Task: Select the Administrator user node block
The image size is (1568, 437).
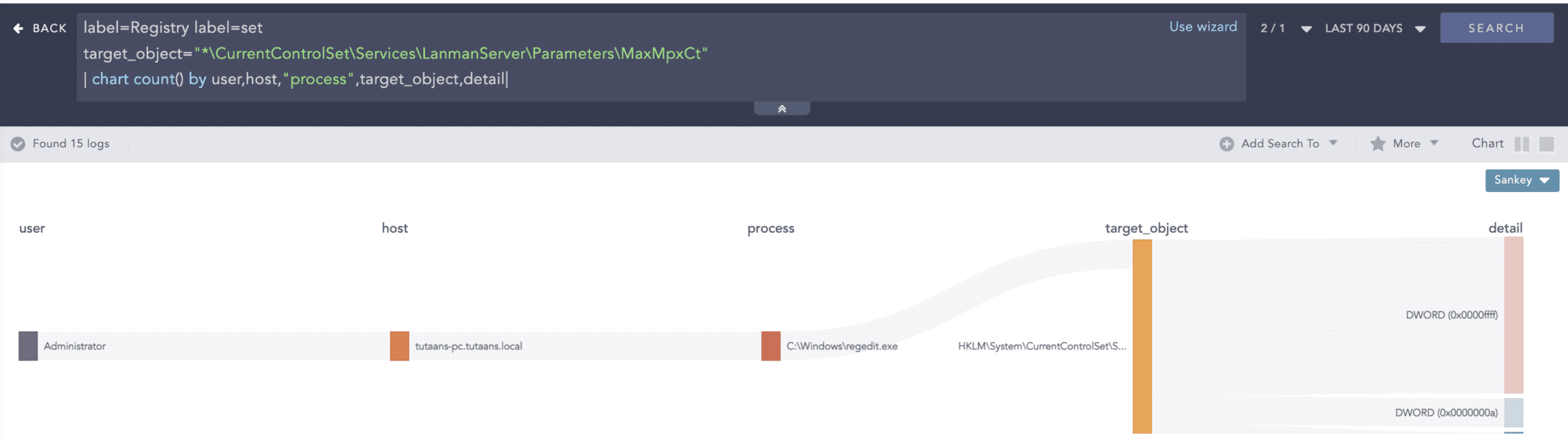Action: pyautogui.click(x=28, y=346)
